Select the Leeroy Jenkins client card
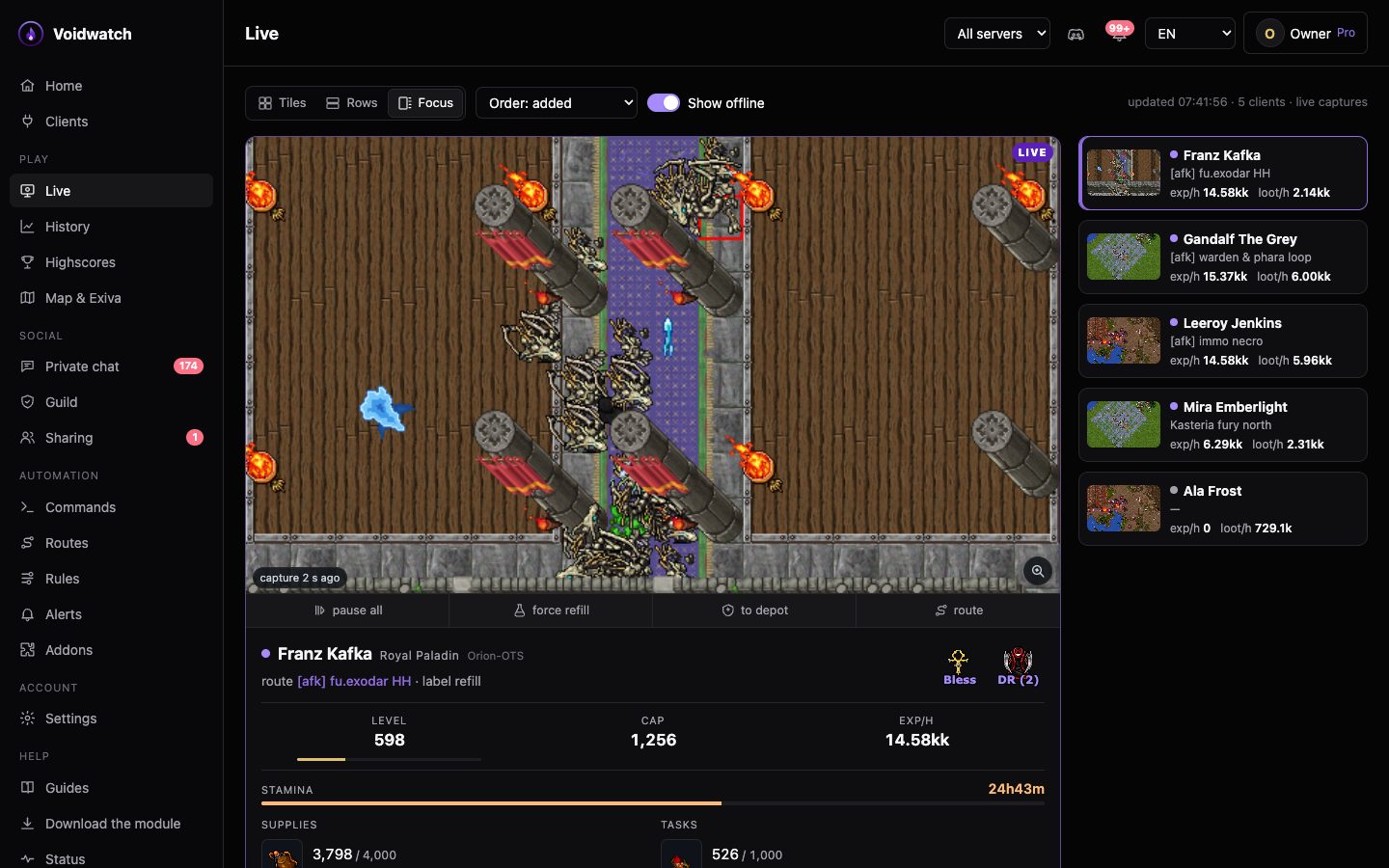 tap(1223, 341)
